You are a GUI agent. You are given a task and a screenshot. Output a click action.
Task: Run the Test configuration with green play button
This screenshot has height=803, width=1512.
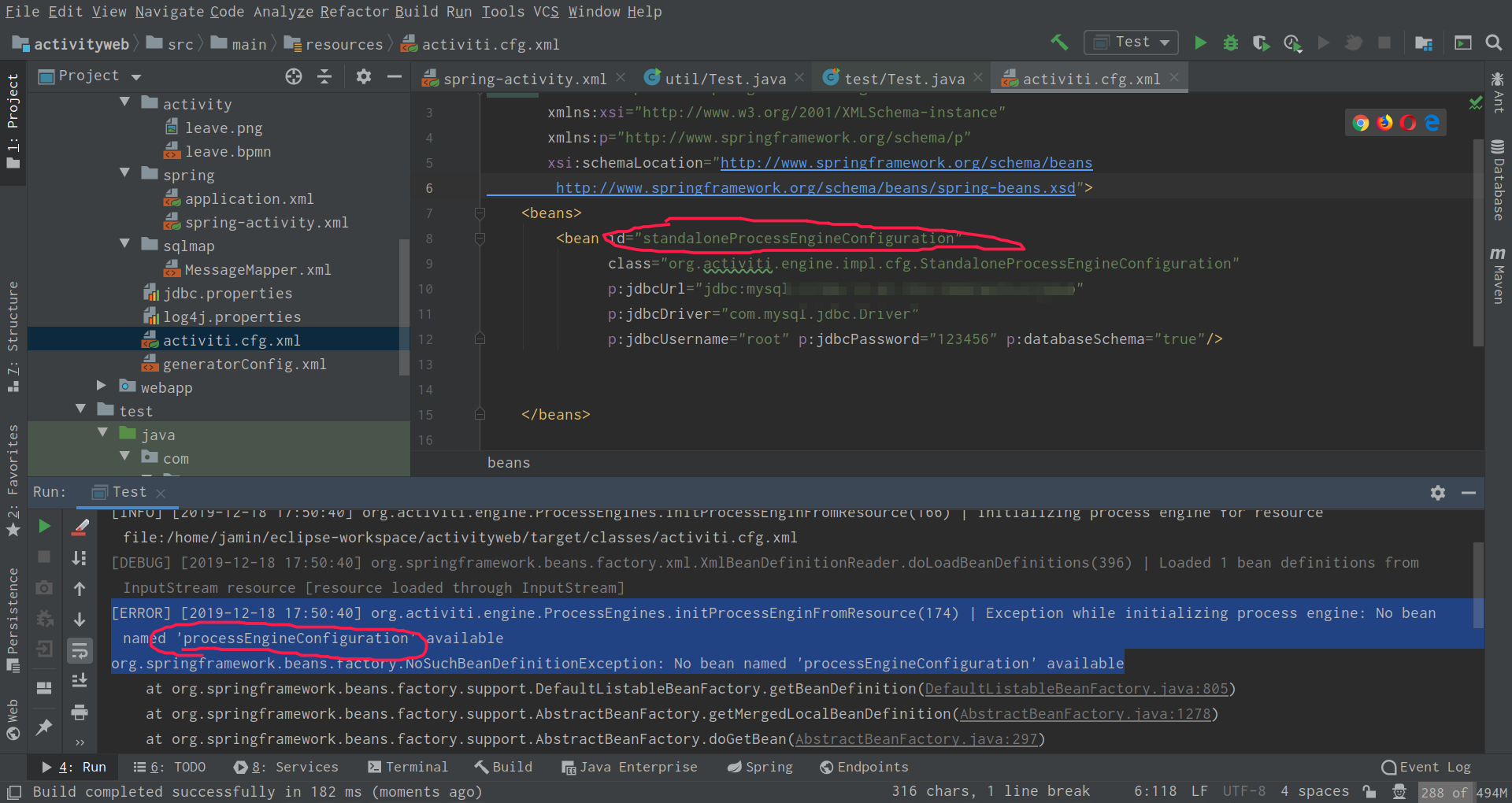point(1200,43)
